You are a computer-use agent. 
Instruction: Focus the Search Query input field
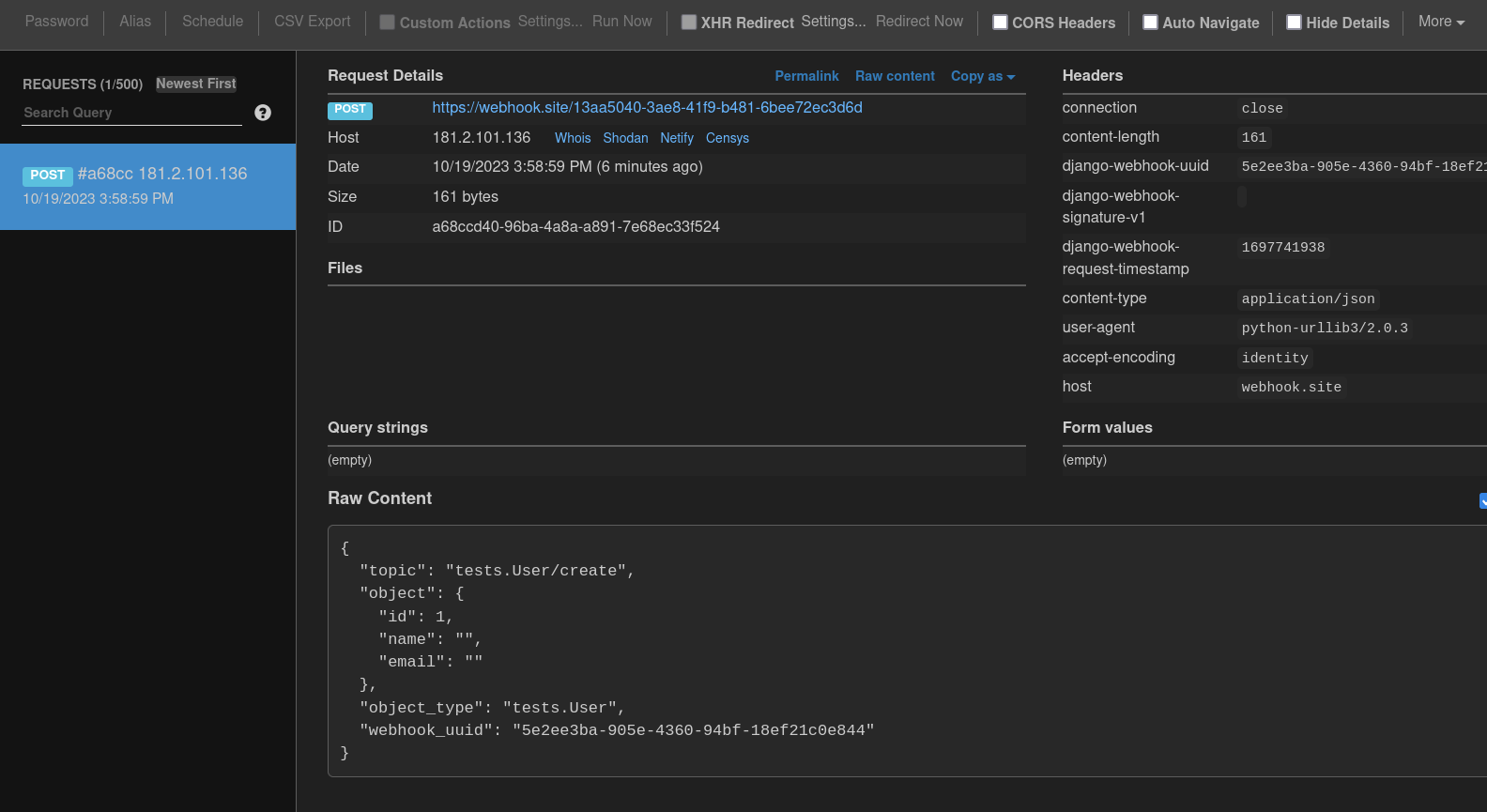pos(132,113)
